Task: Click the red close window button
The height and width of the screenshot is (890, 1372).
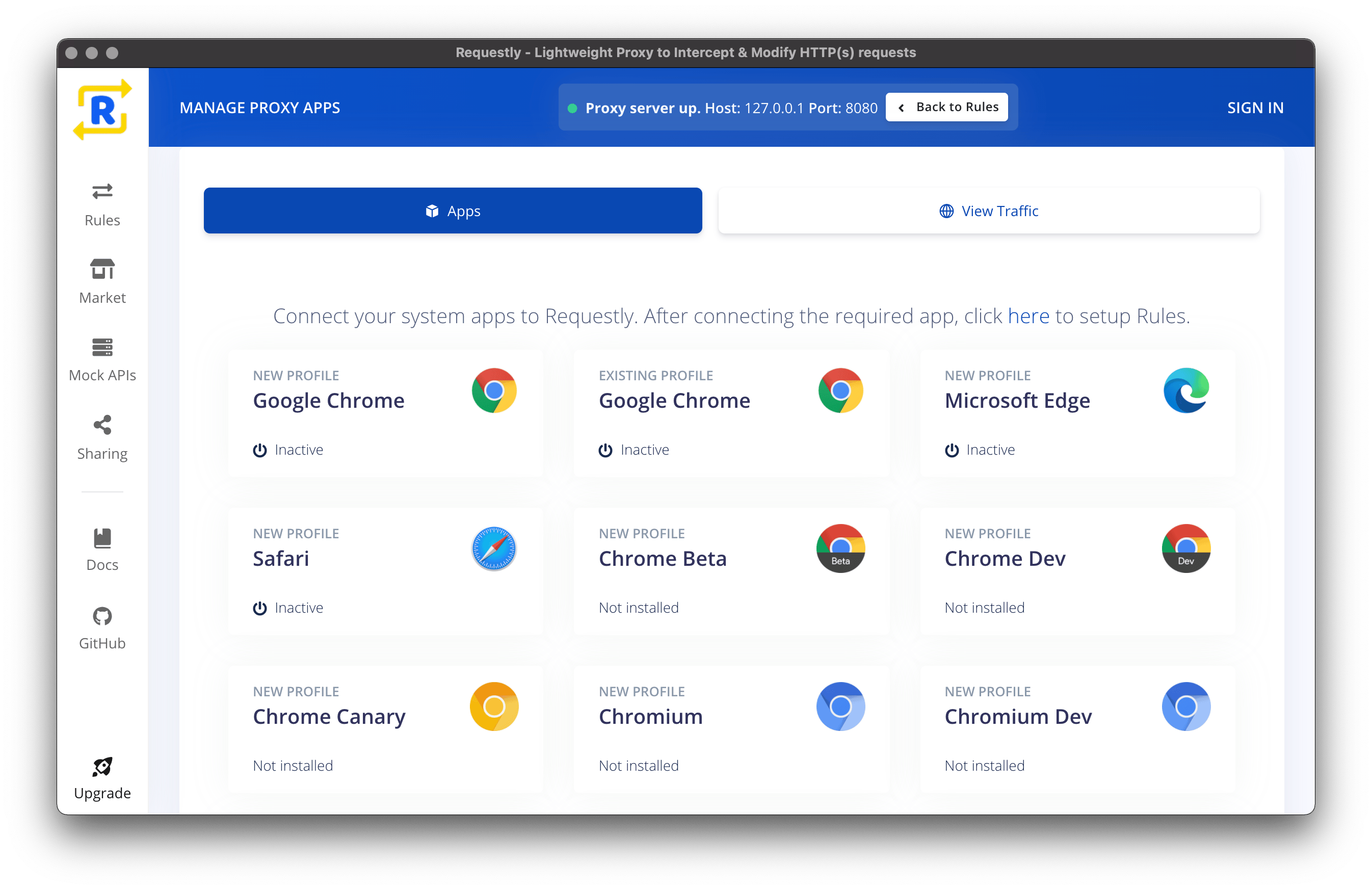Action: pos(71,53)
